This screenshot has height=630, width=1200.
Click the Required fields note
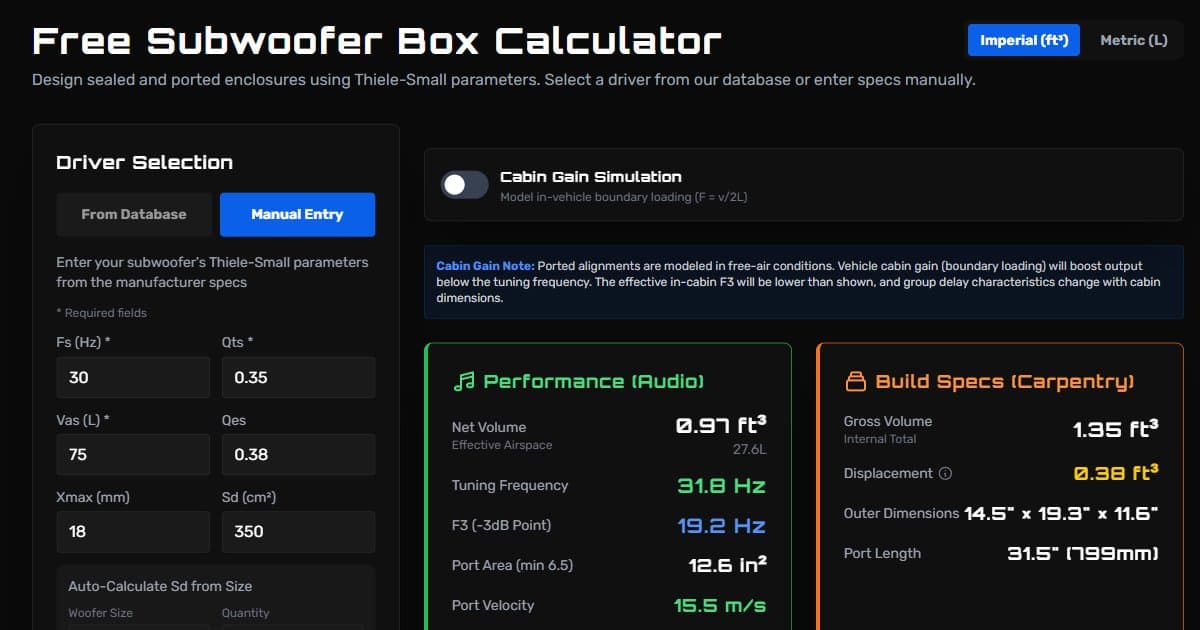click(x=101, y=313)
